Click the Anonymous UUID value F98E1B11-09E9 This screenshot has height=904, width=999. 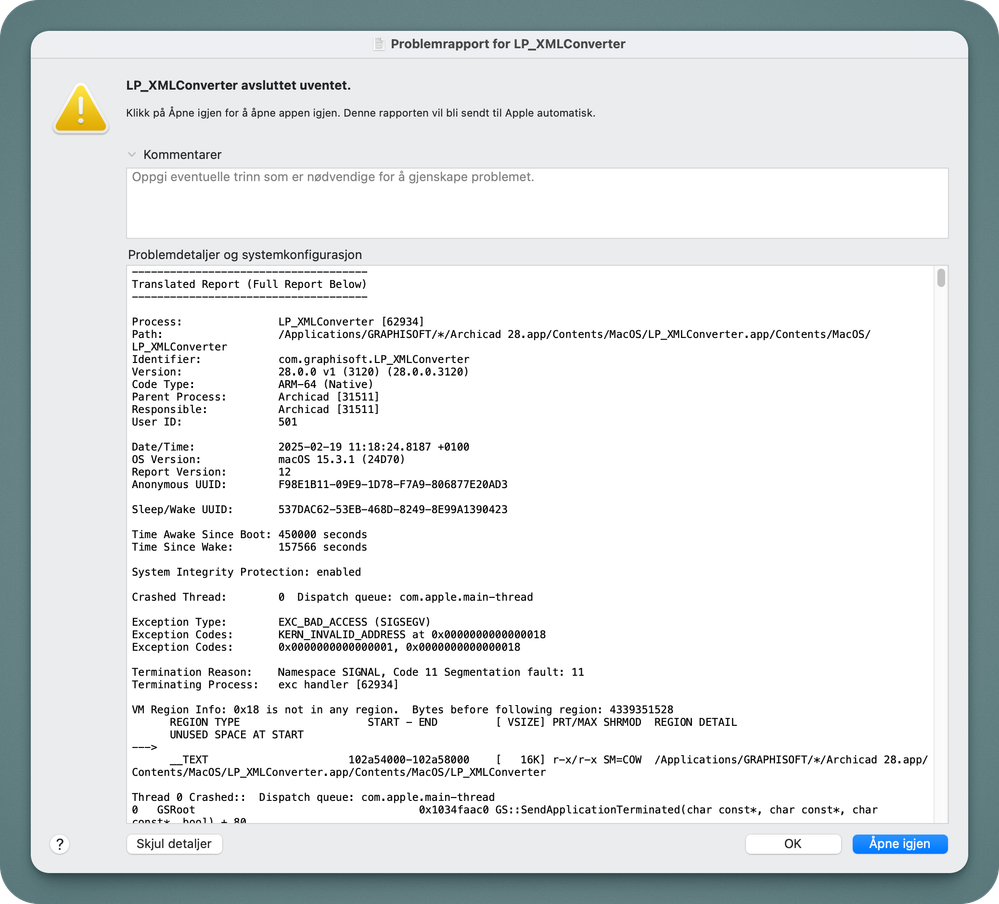[392, 484]
